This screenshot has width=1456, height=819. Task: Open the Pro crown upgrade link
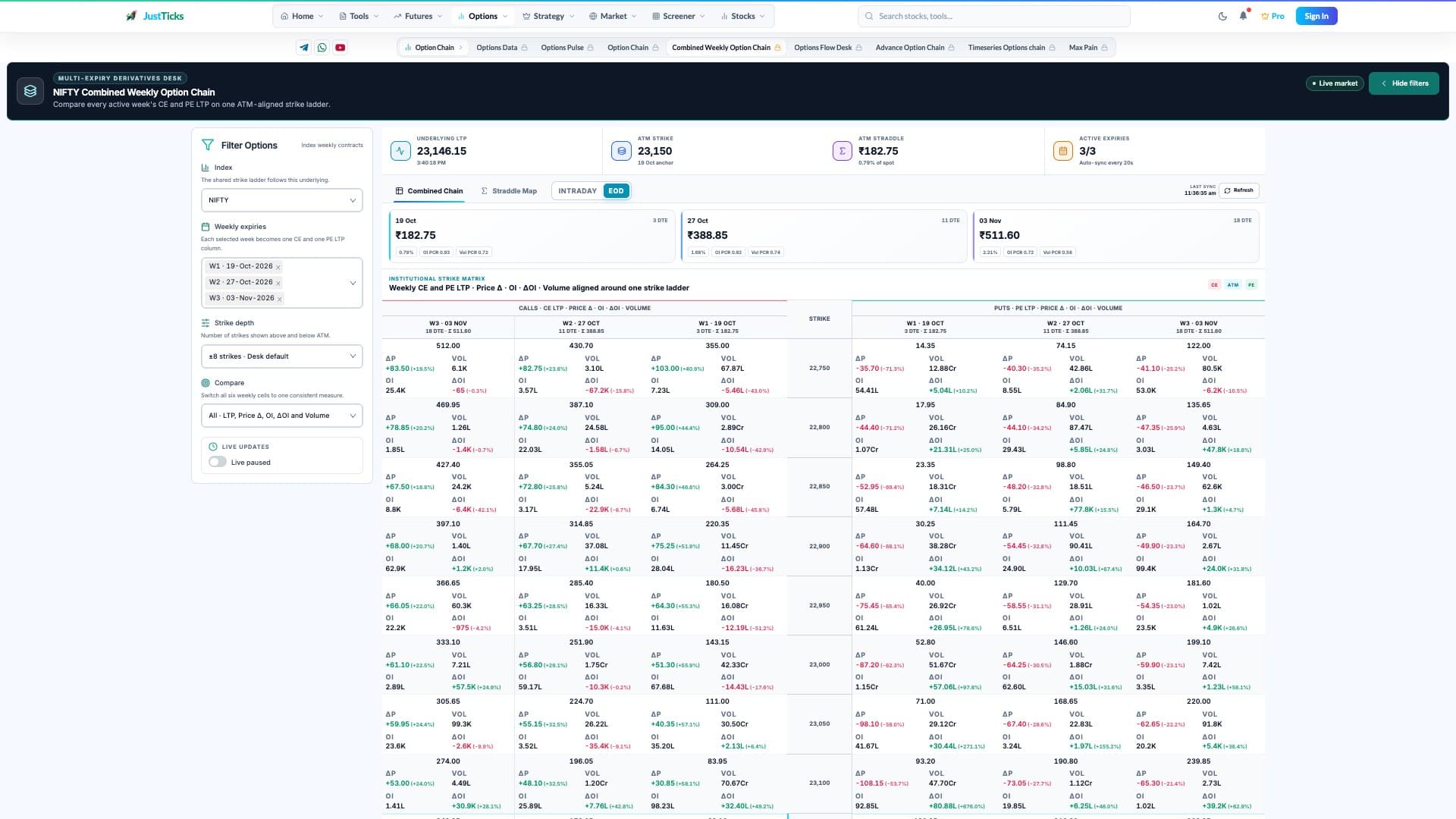[x=1272, y=16]
